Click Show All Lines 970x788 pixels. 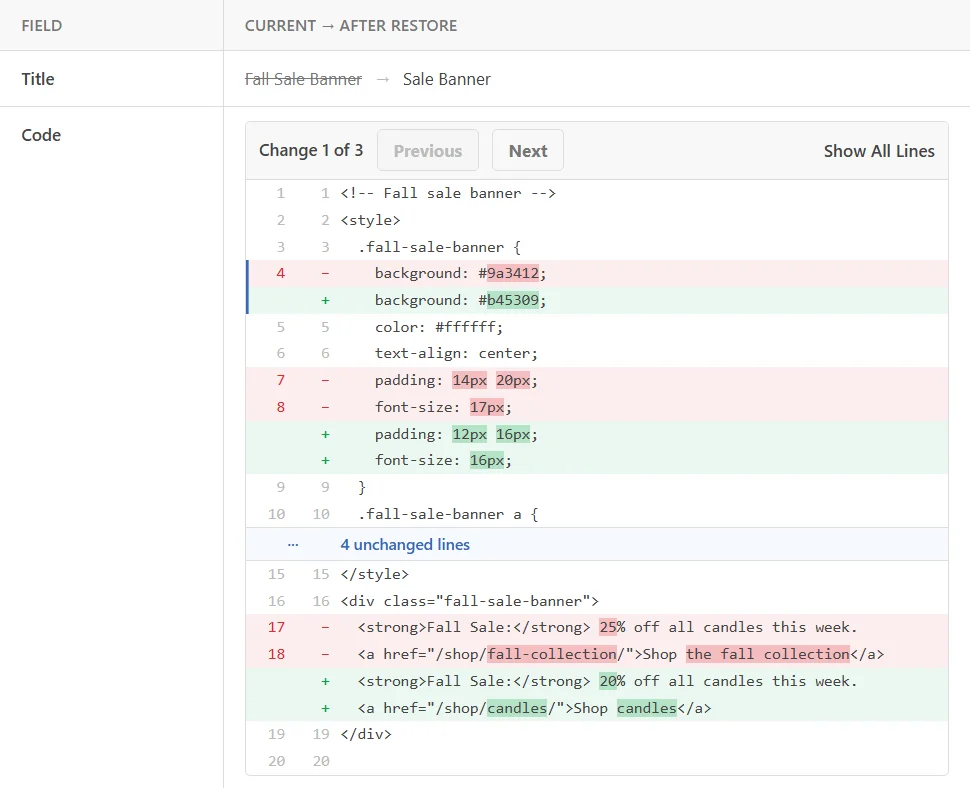(x=878, y=151)
